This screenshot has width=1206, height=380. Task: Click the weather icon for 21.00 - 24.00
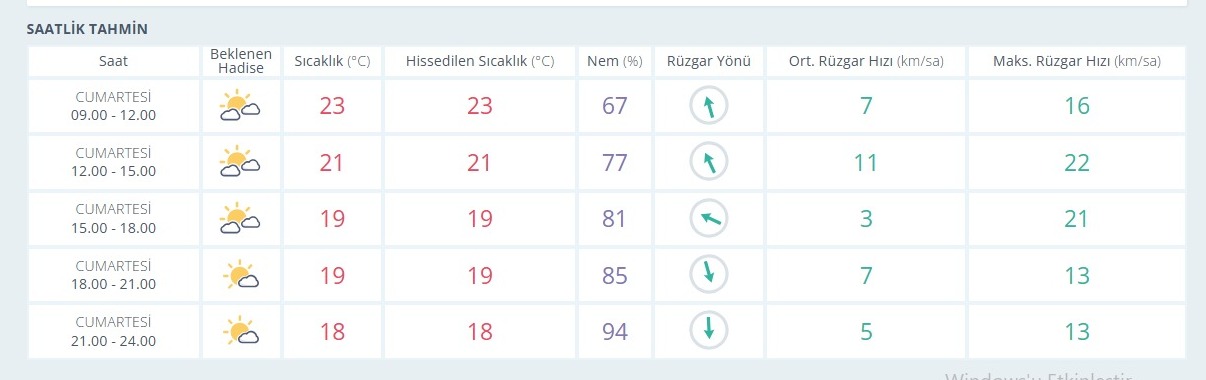click(x=242, y=330)
